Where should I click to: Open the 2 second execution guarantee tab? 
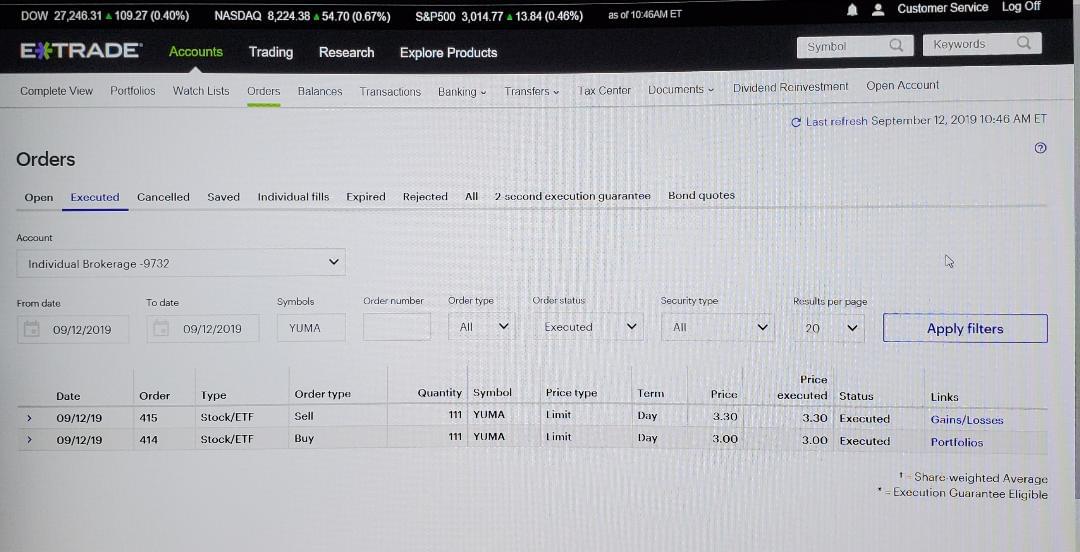(x=572, y=196)
